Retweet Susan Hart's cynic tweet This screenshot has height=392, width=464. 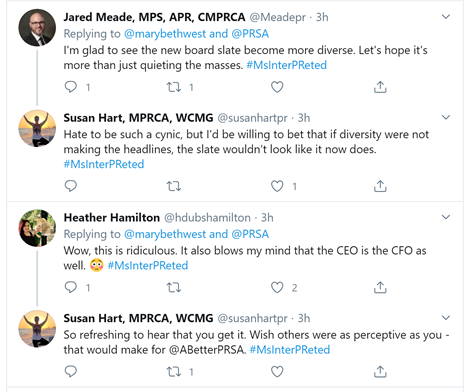coord(174,186)
